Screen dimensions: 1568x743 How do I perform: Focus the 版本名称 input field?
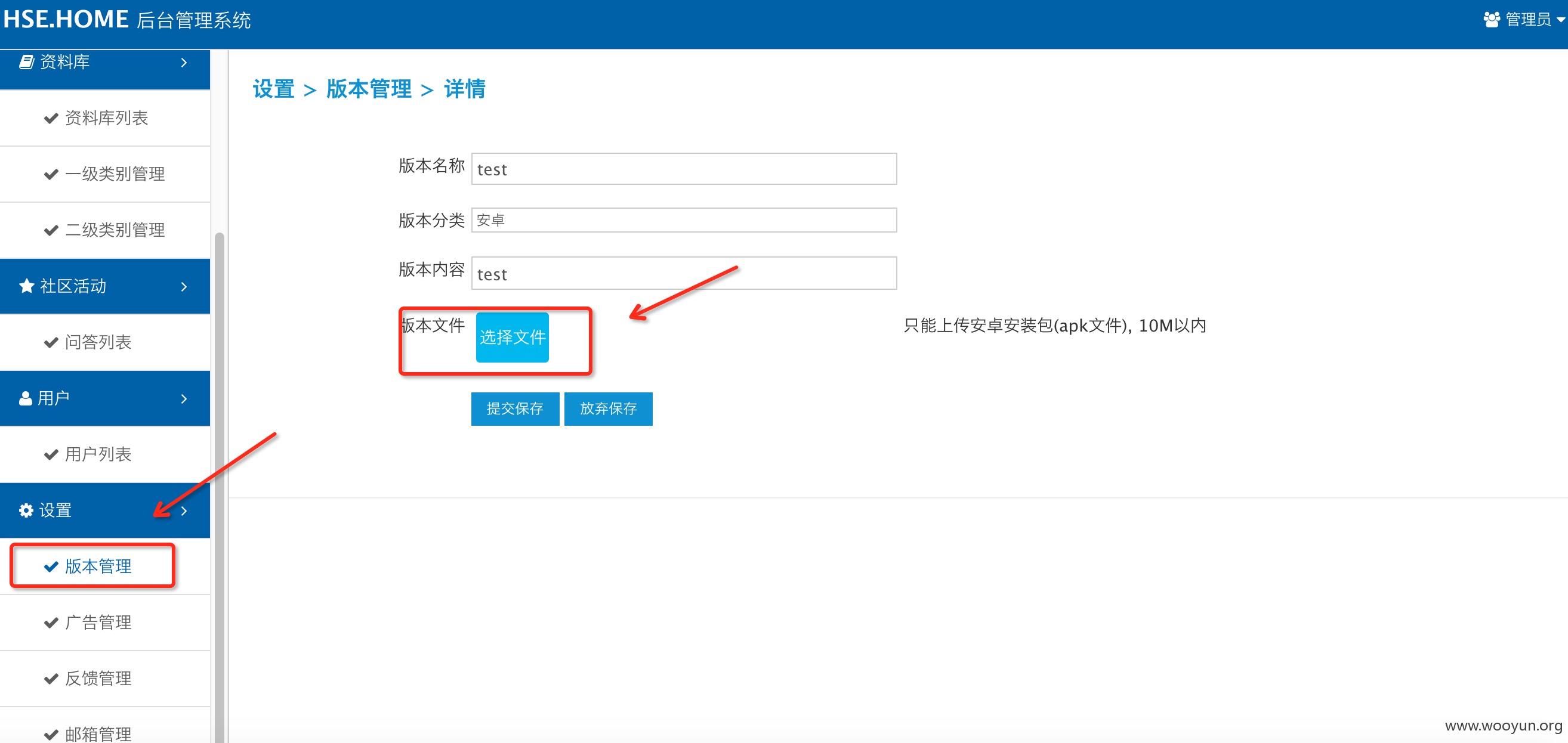point(684,169)
